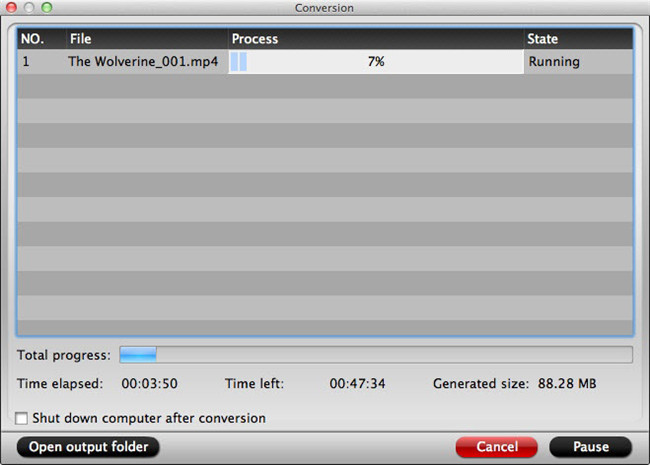The width and height of the screenshot is (650, 465).
Task: Select The Wolverine_001.mp4 file name
Action: pyautogui.click(x=143, y=62)
